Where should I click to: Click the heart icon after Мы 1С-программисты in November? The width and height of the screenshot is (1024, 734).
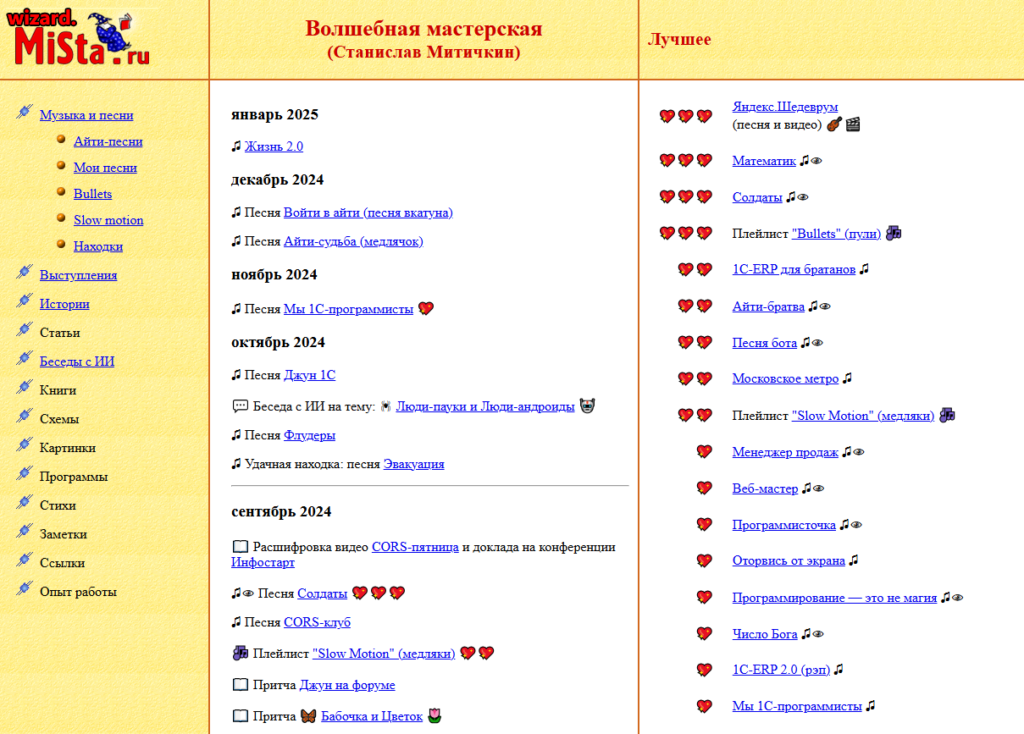click(426, 308)
